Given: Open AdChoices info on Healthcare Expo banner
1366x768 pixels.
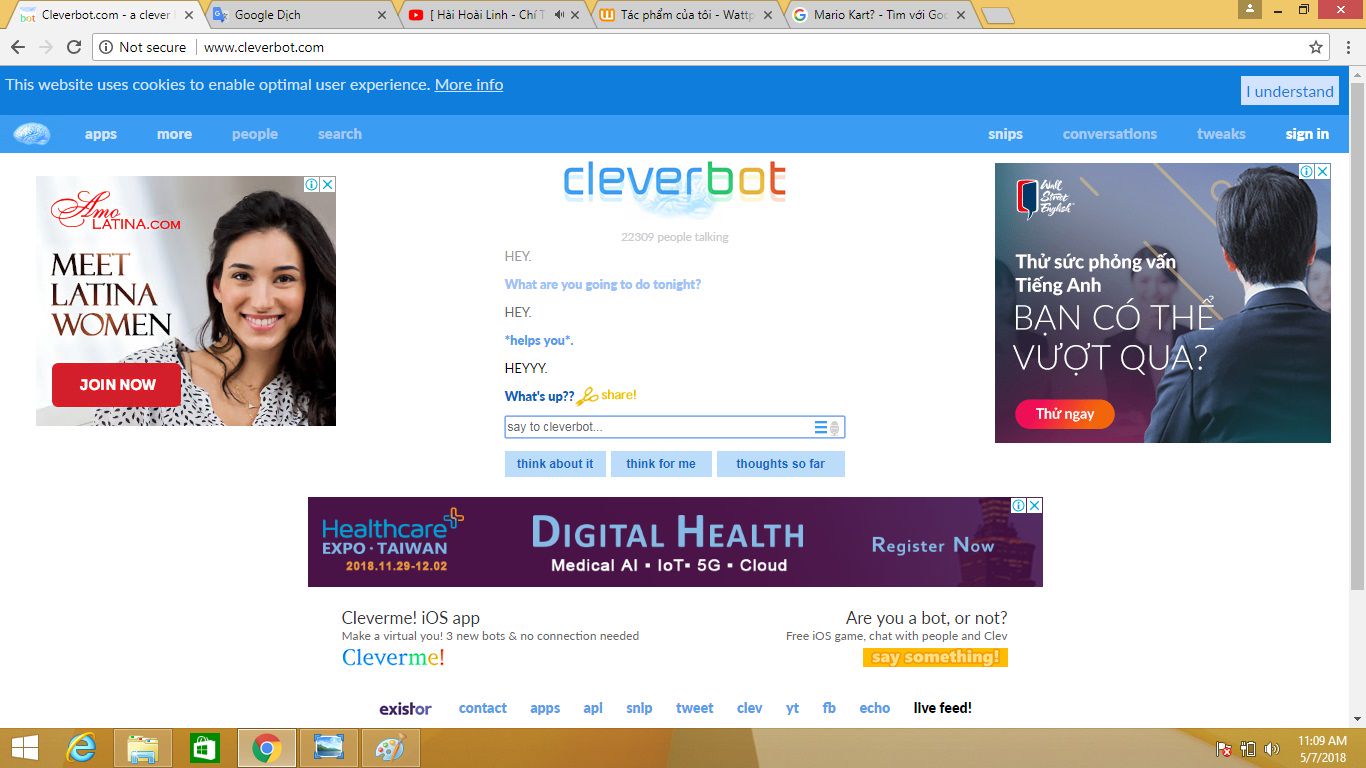Looking at the screenshot, I should [x=1019, y=505].
